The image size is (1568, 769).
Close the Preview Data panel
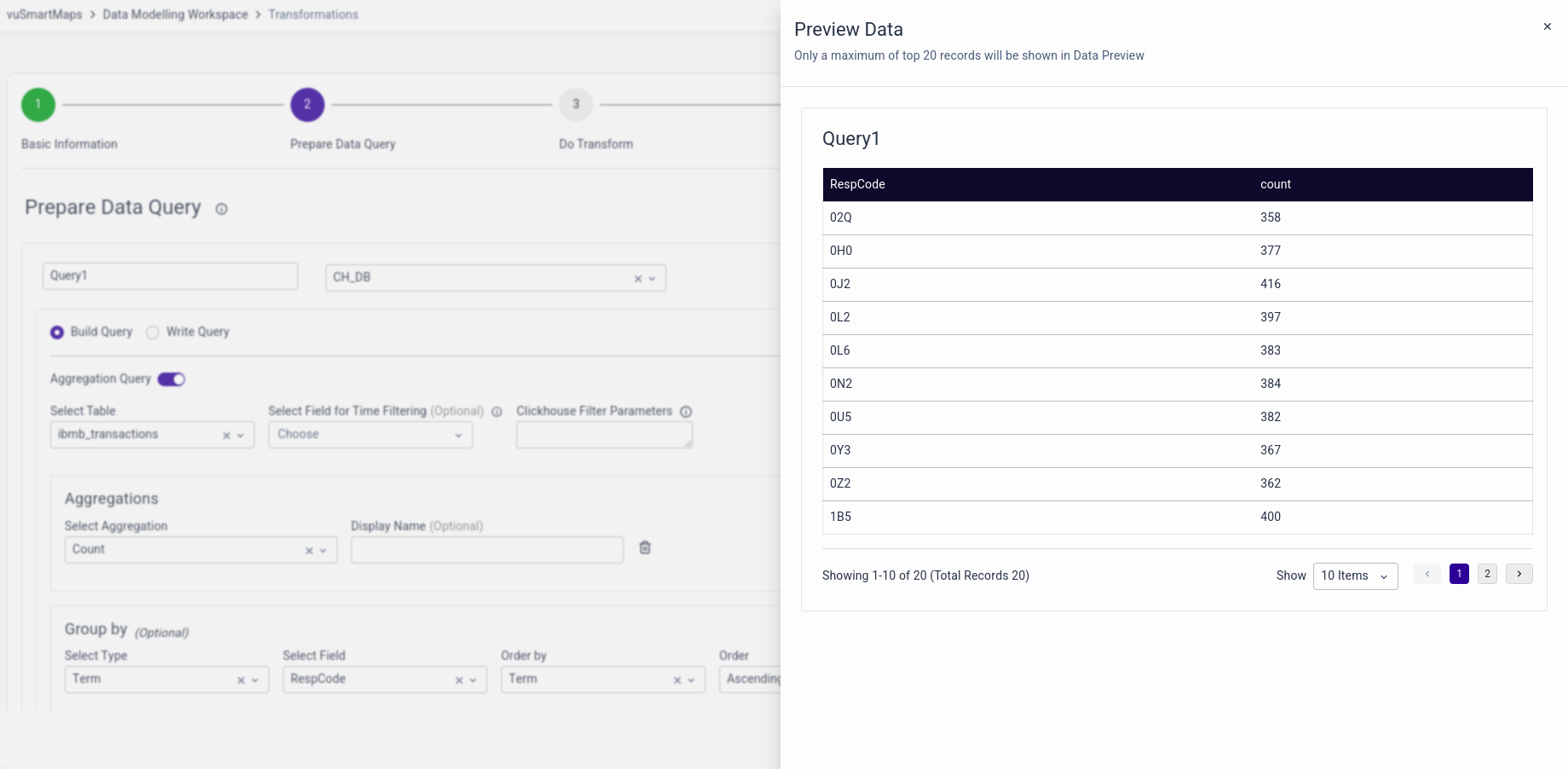pyautogui.click(x=1547, y=26)
